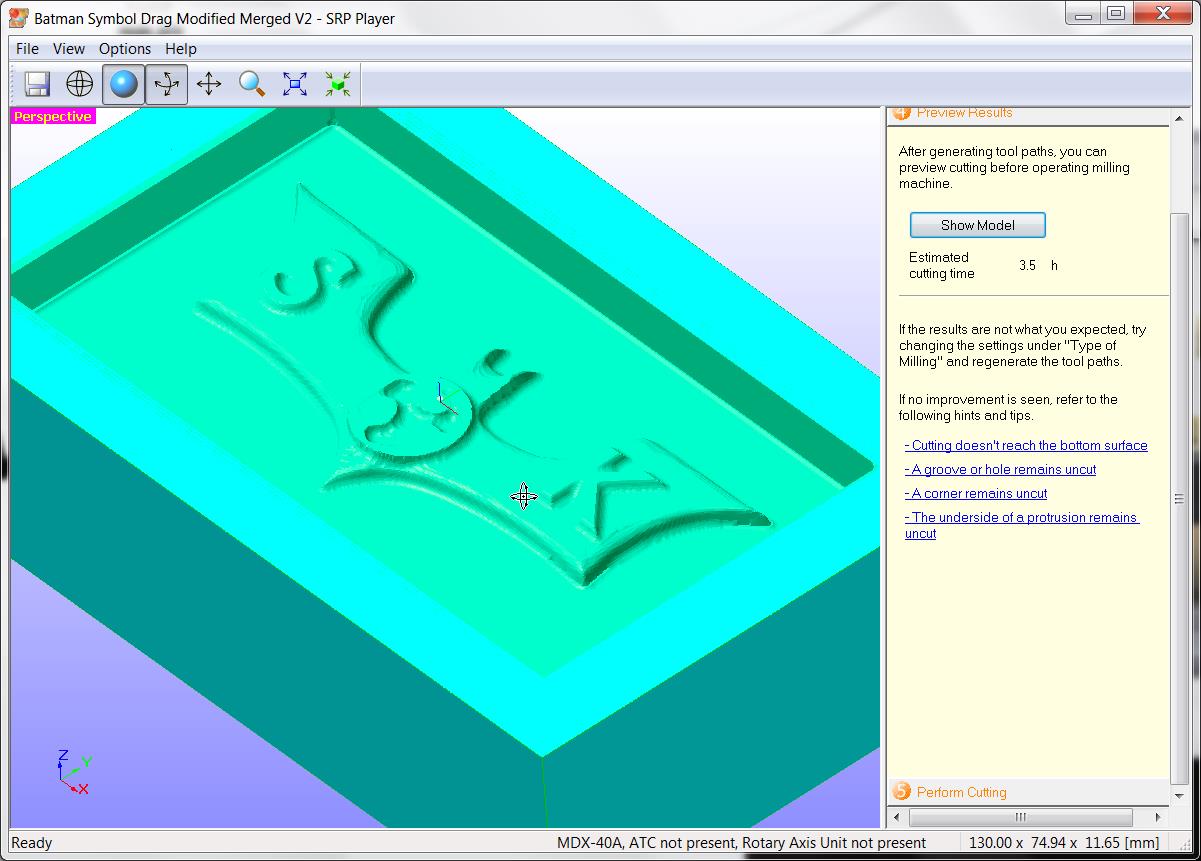Minimize the SRP Player window
This screenshot has height=861, width=1201.
tap(1084, 14)
